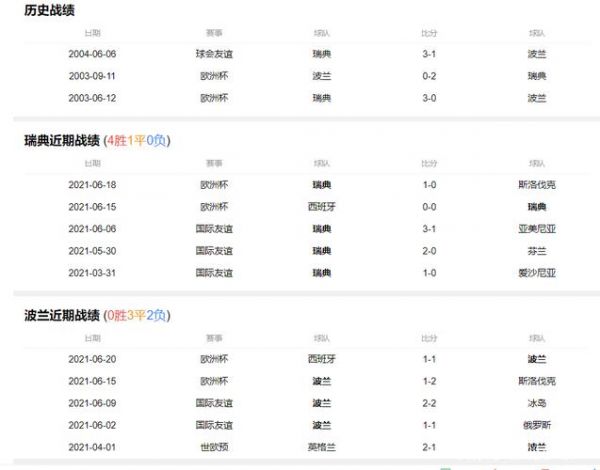Select opponent 冰岛

click(537, 403)
